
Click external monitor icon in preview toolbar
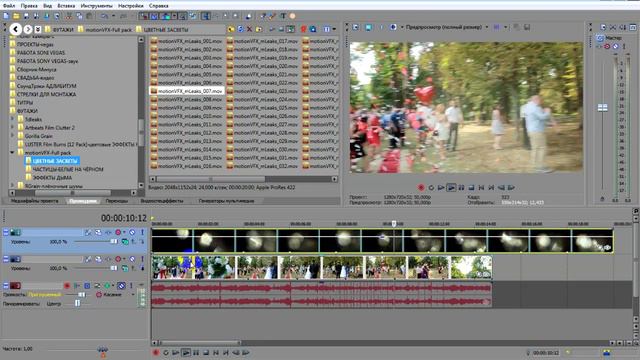point(369,27)
